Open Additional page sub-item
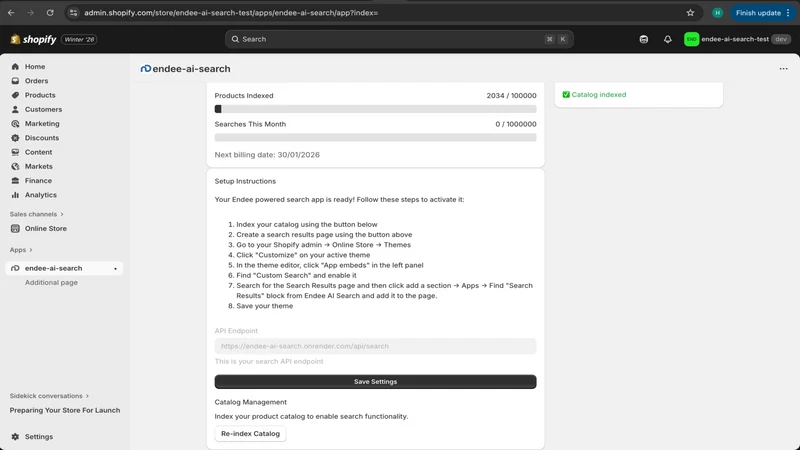The width and height of the screenshot is (800, 450). pyautogui.click(x=51, y=283)
